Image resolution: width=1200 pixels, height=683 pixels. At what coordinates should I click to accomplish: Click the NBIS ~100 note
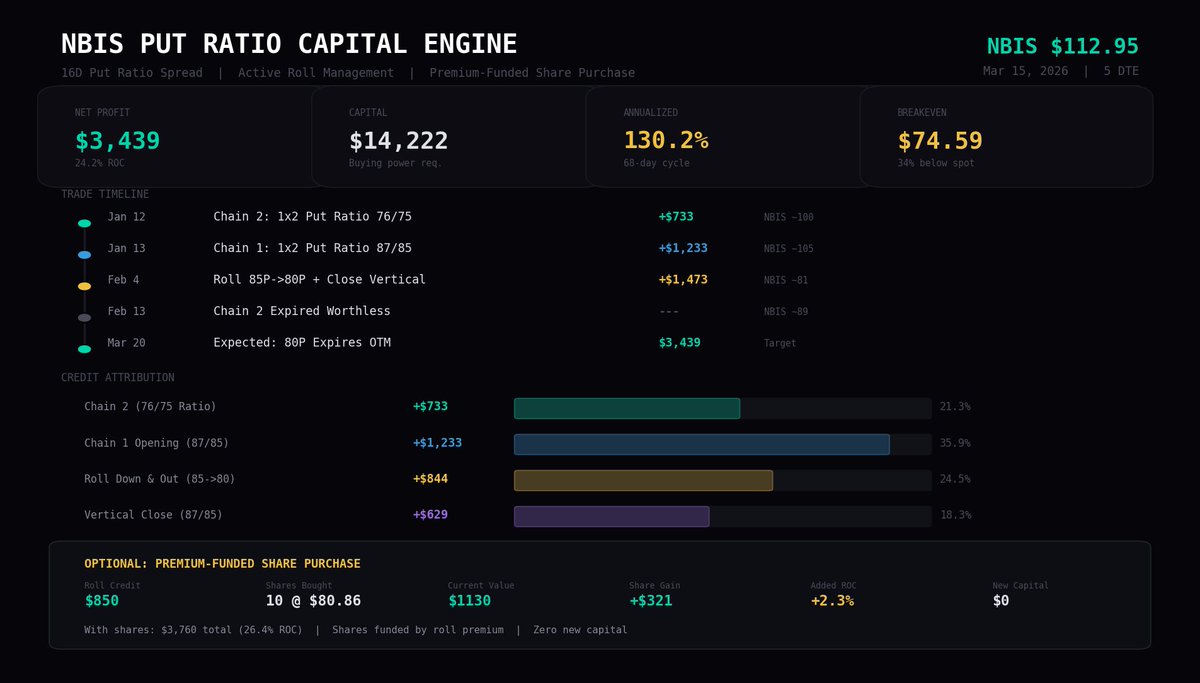(x=788, y=217)
